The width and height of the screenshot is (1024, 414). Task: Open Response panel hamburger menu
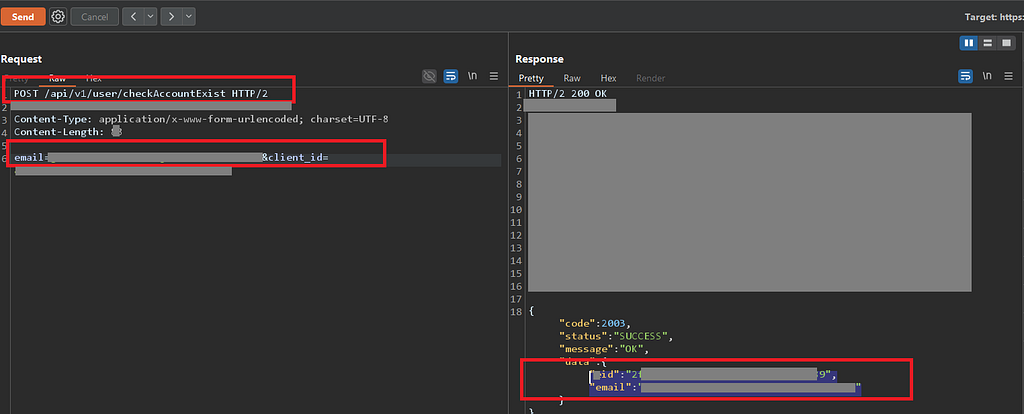pyautogui.click(x=1009, y=76)
